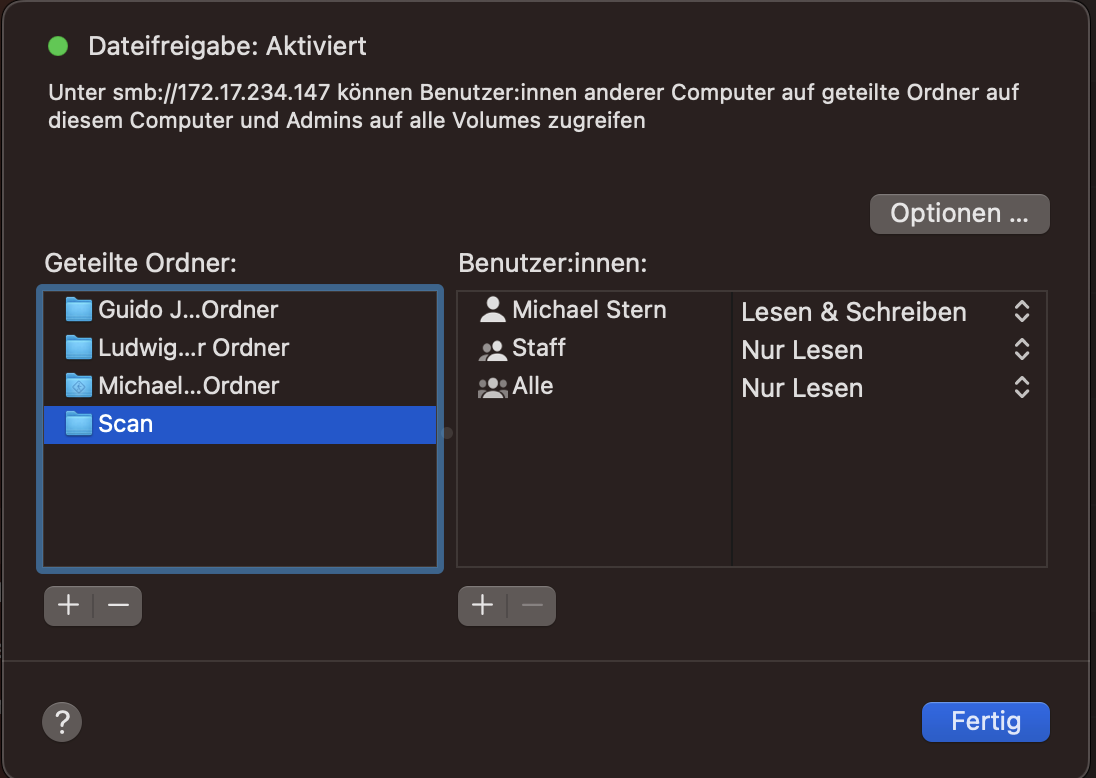Remove selected shared folder with minus button
Screen dimensions: 1096x778
tap(118, 605)
